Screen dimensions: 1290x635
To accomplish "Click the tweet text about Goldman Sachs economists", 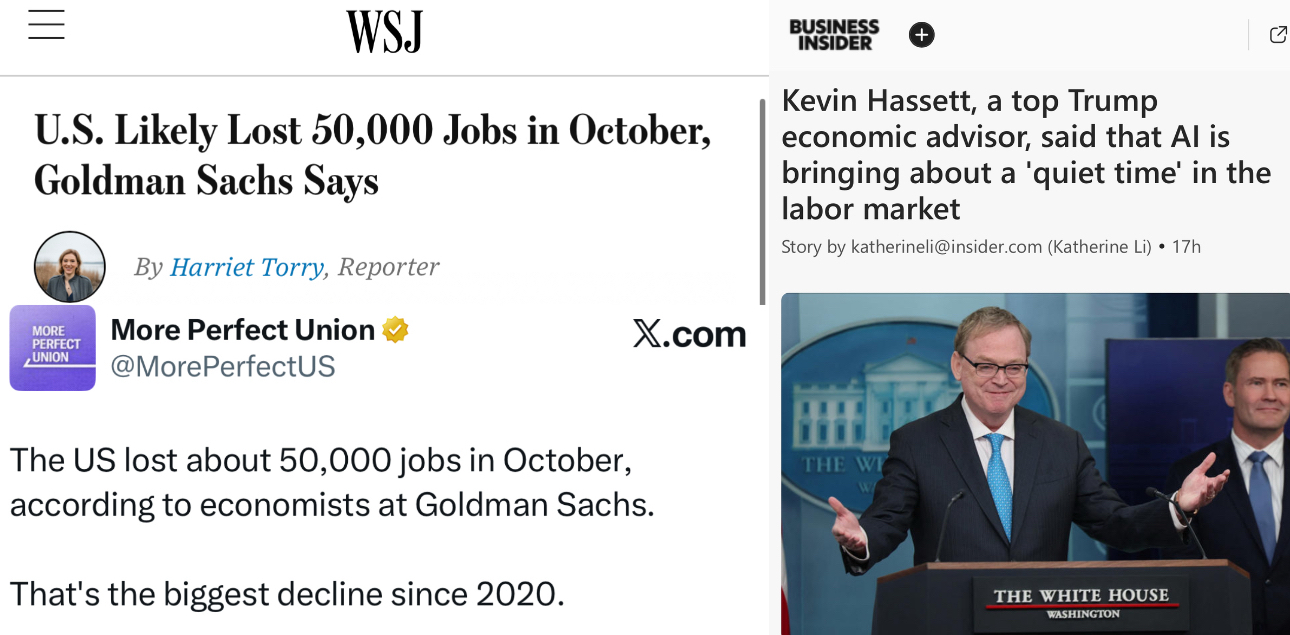I will (x=332, y=482).
